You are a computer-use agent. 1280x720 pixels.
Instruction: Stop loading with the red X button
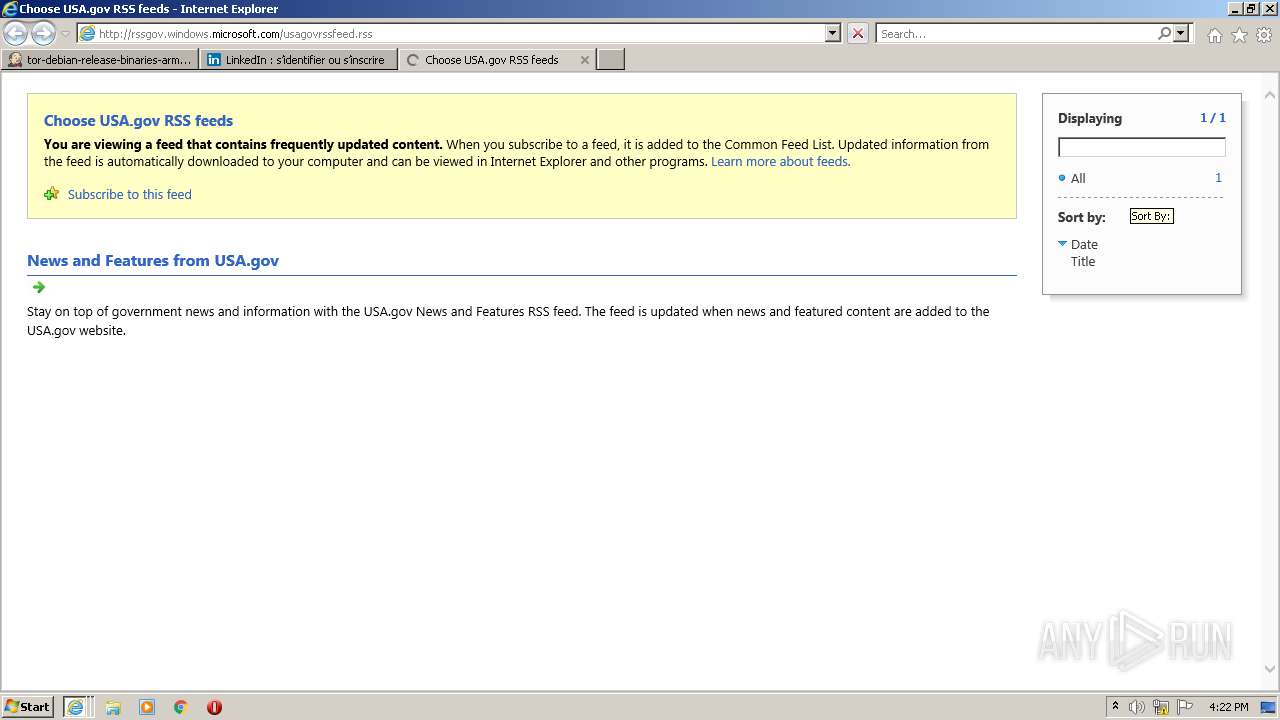click(x=858, y=33)
